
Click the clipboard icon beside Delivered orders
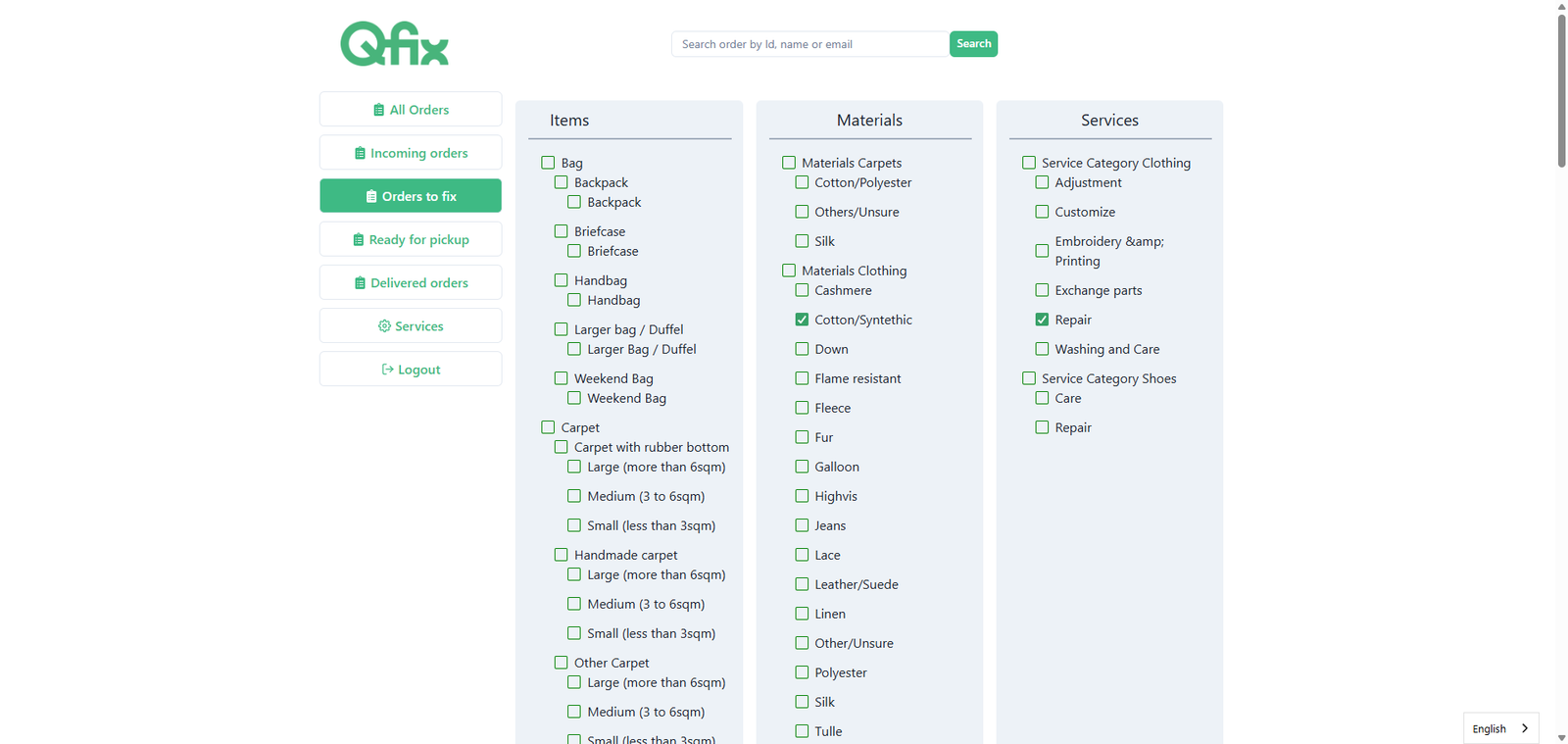360,283
